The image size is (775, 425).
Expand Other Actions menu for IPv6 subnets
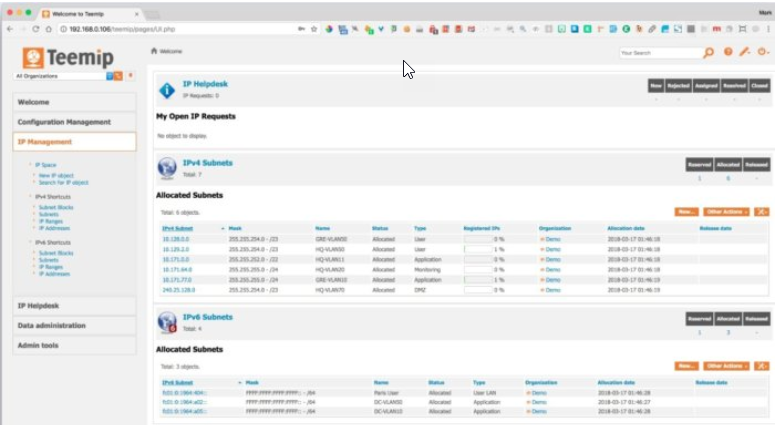pyautogui.click(x=726, y=366)
